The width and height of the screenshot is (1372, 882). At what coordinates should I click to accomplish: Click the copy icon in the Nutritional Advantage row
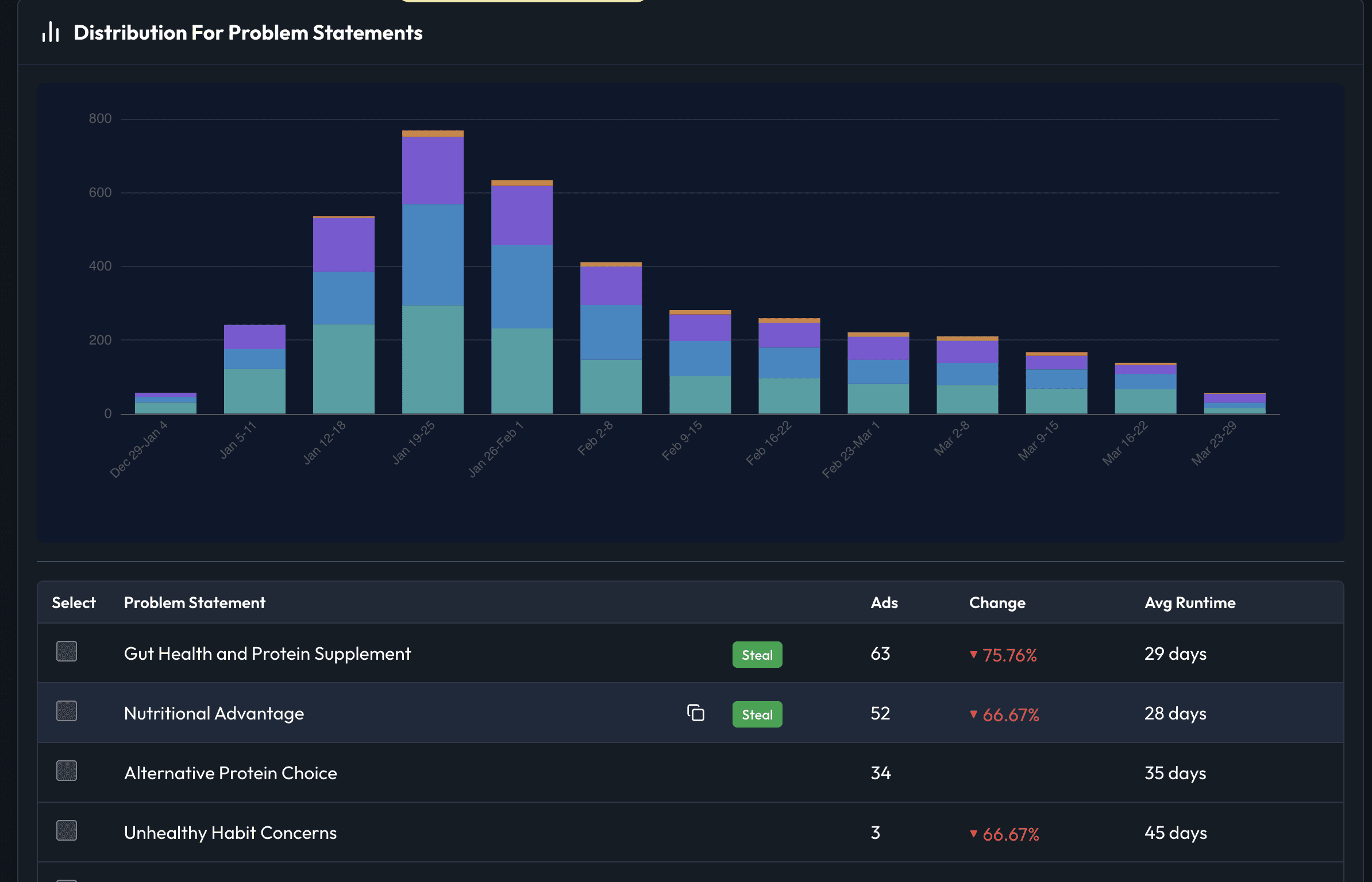click(695, 713)
